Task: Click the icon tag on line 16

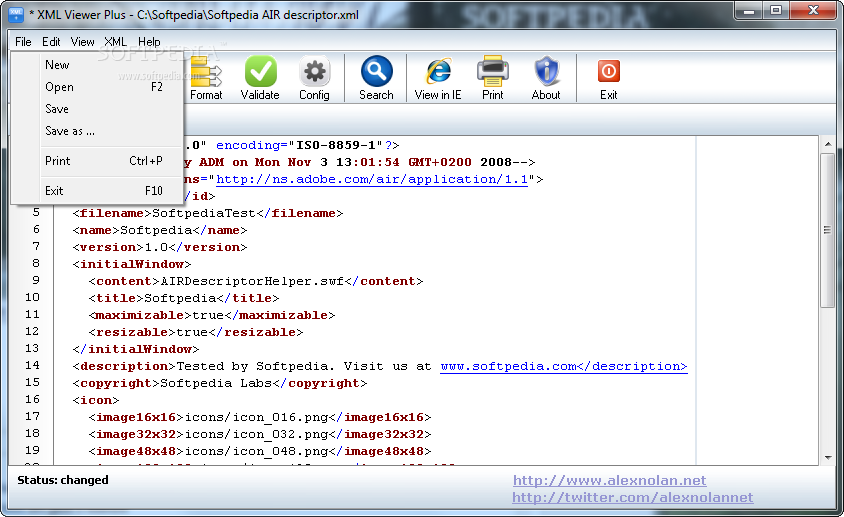Action: pos(96,401)
